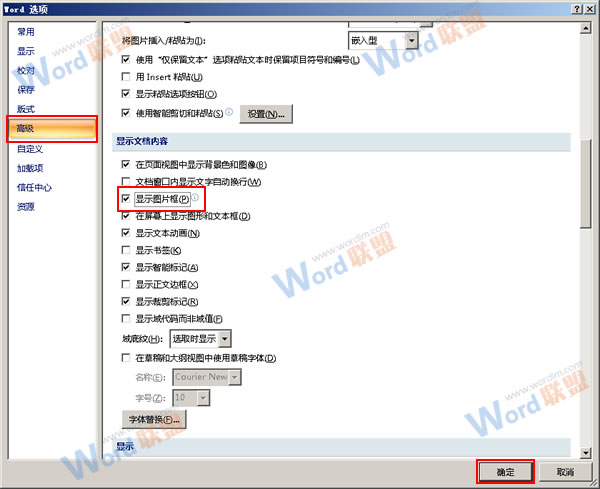Click info icon beside 使用智能剪切和粘贴

coord(229,112)
